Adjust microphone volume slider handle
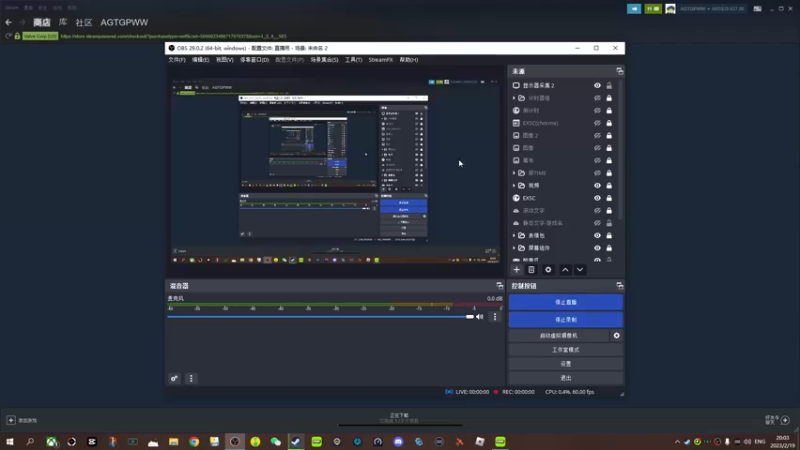Image resolution: width=800 pixels, height=450 pixels. pyautogui.click(x=470, y=317)
